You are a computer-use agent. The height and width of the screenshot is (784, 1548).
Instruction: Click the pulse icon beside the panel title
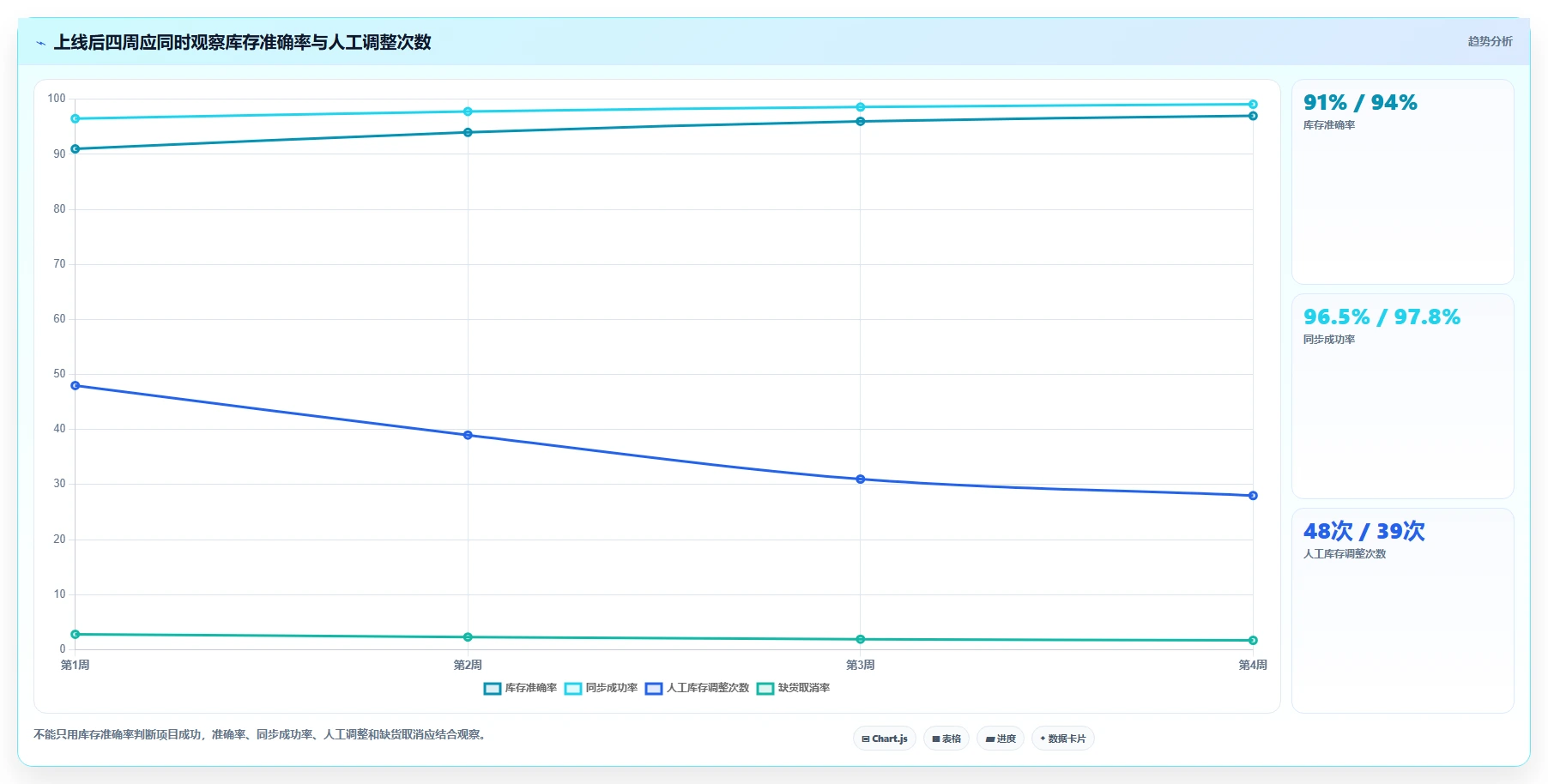tap(40, 43)
